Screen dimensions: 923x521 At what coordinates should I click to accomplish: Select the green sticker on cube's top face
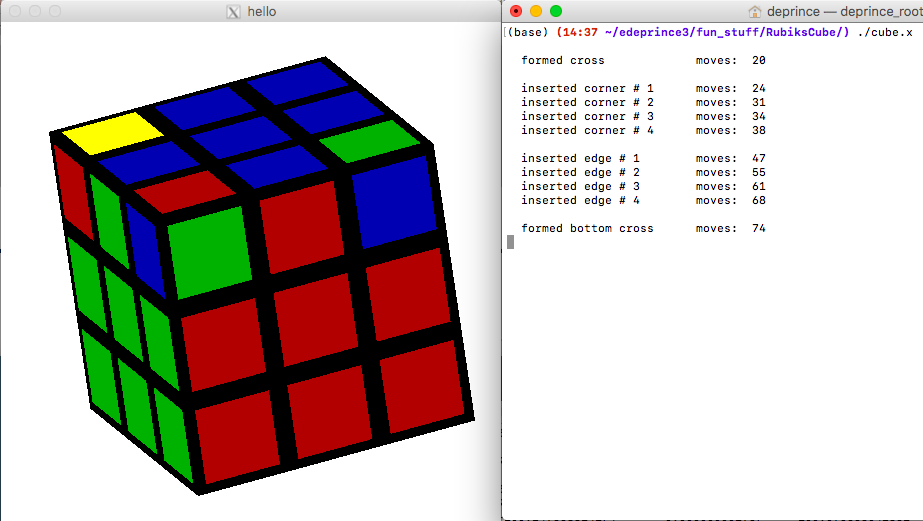[x=370, y=141]
